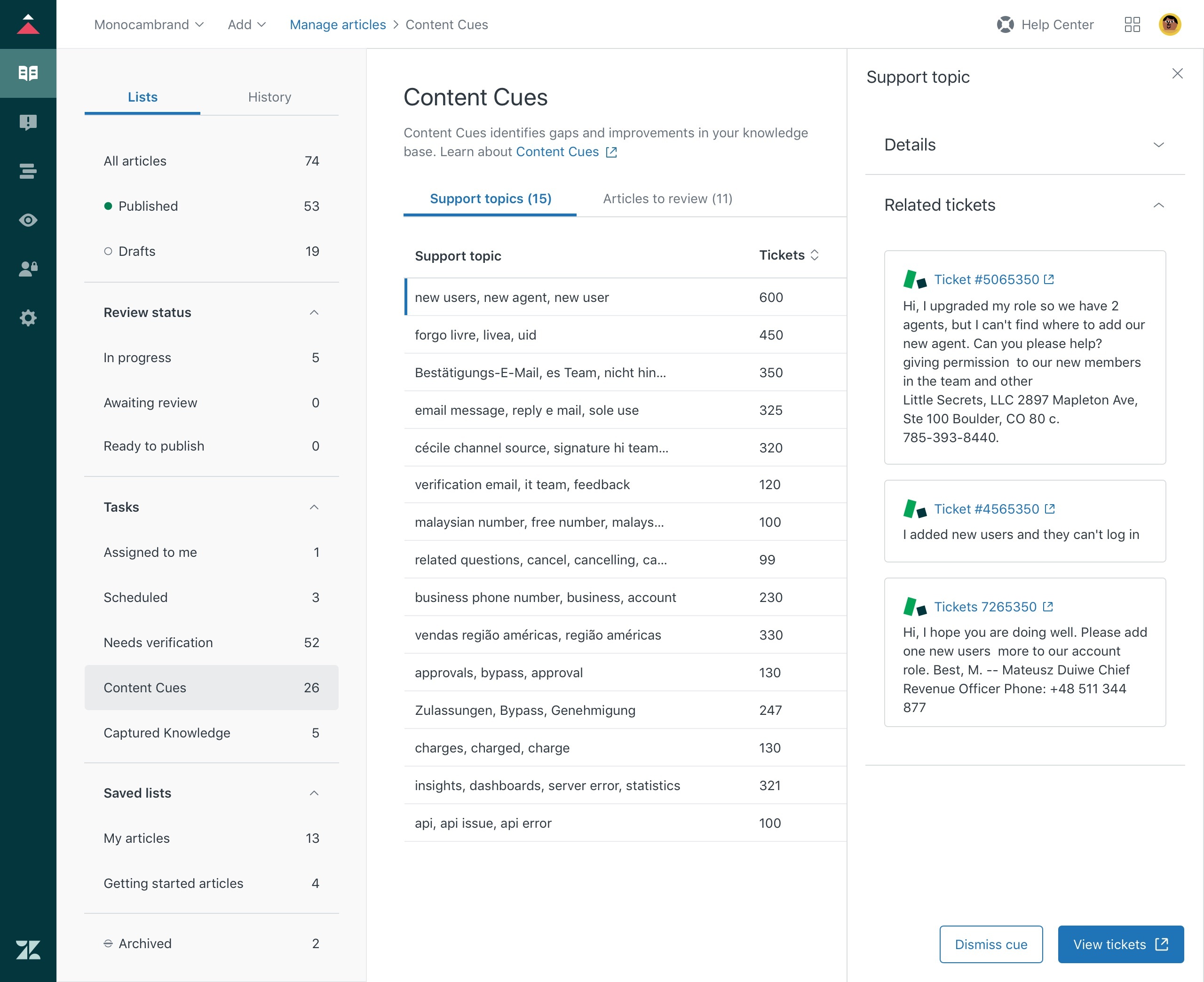The height and width of the screenshot is (982, 1204).
Task: Switch to the Articles to review tab
Action: (667, 198)
